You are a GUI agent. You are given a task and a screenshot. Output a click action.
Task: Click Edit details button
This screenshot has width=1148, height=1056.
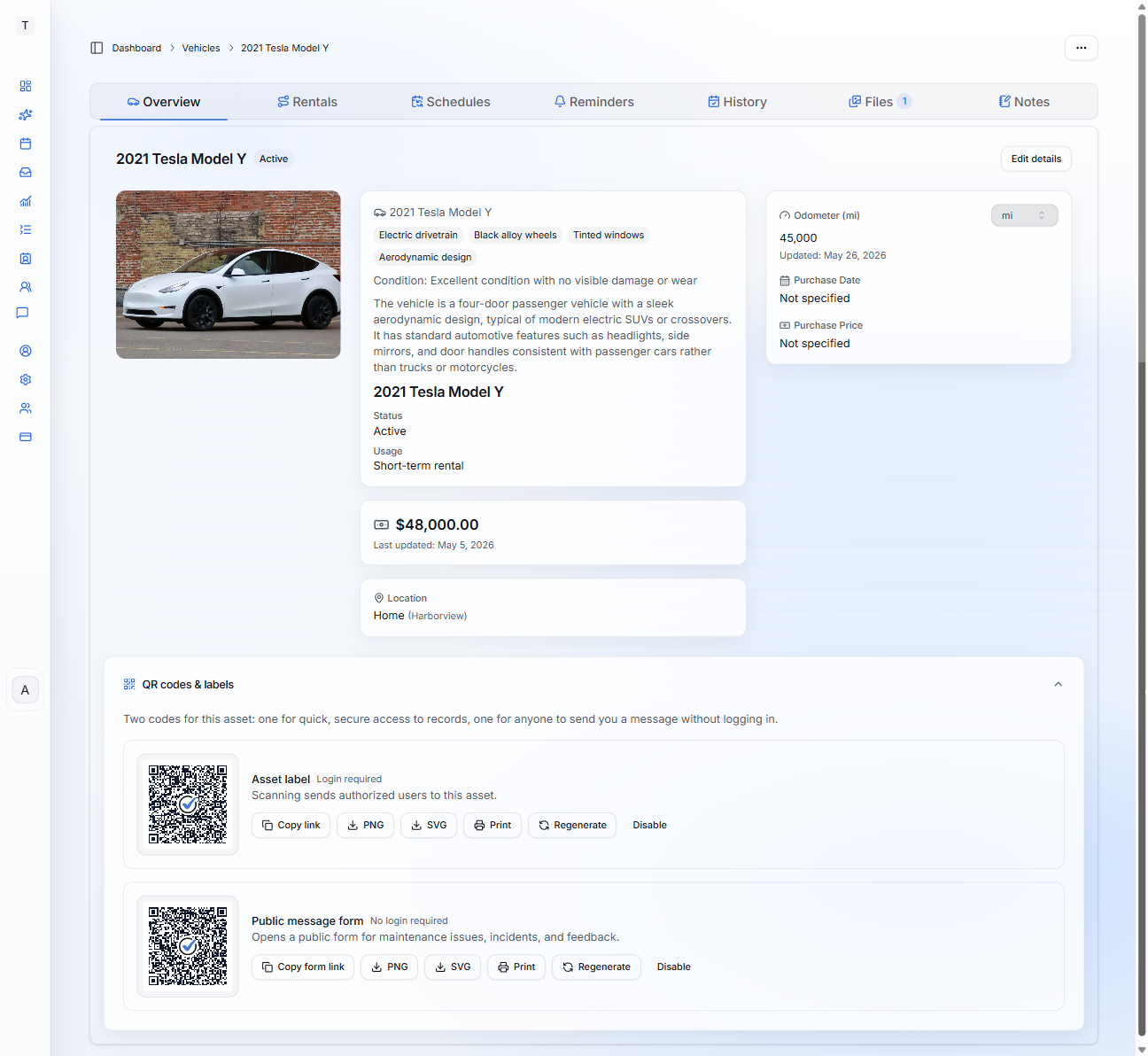(1036, 159)
